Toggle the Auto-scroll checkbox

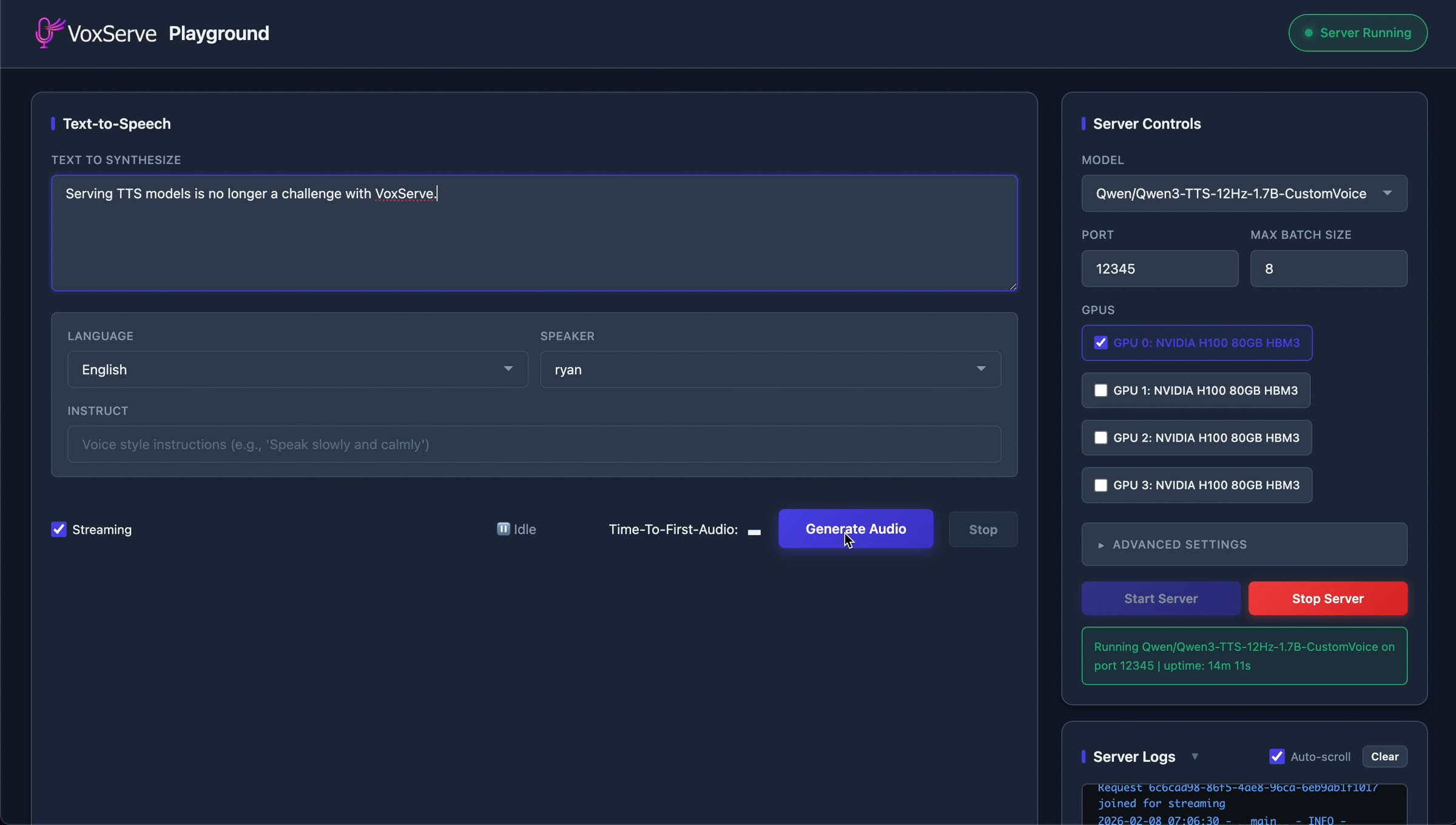pos(1277,756)
